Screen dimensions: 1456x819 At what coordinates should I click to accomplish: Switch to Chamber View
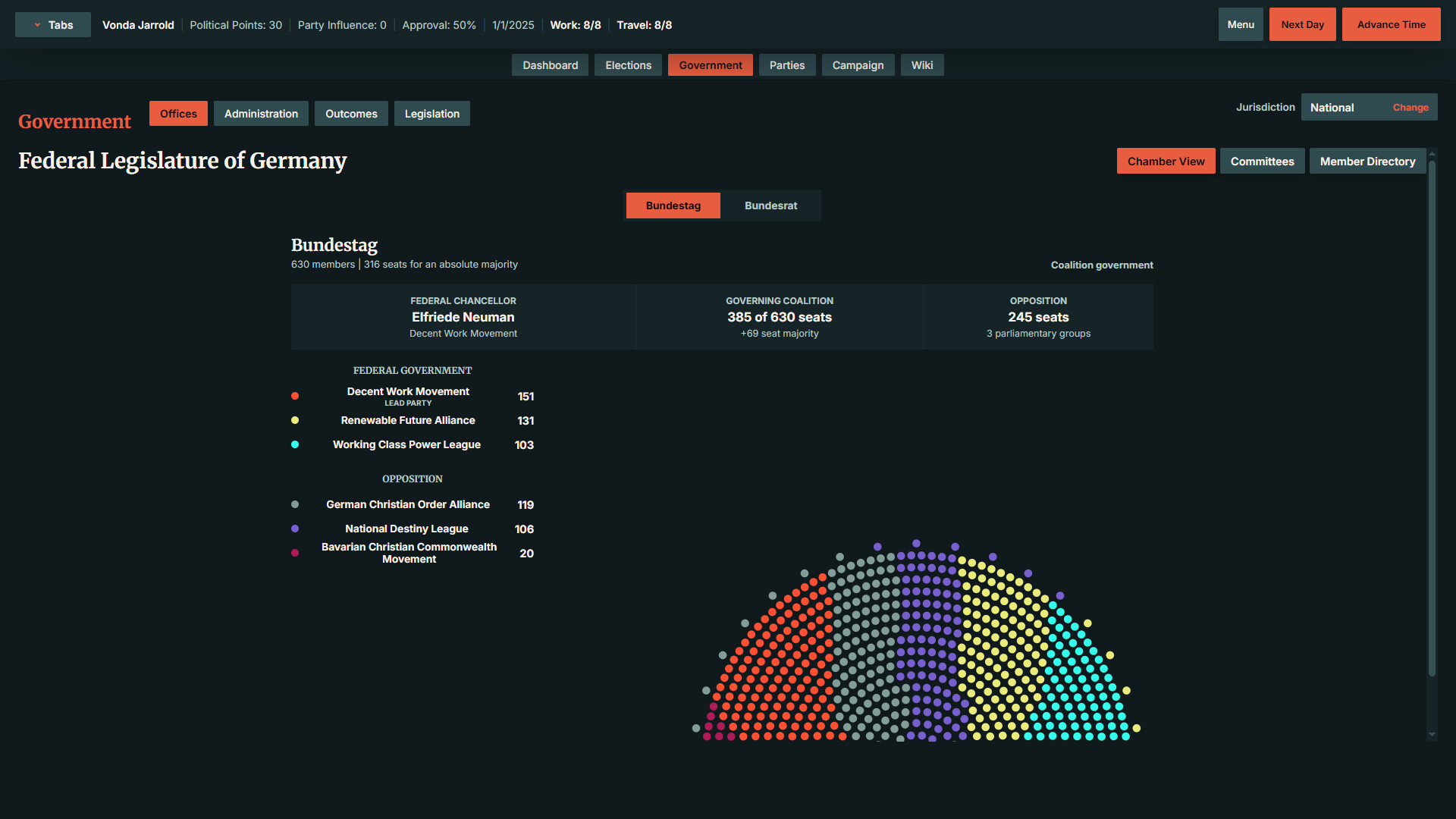click(x=1166, y=162)
